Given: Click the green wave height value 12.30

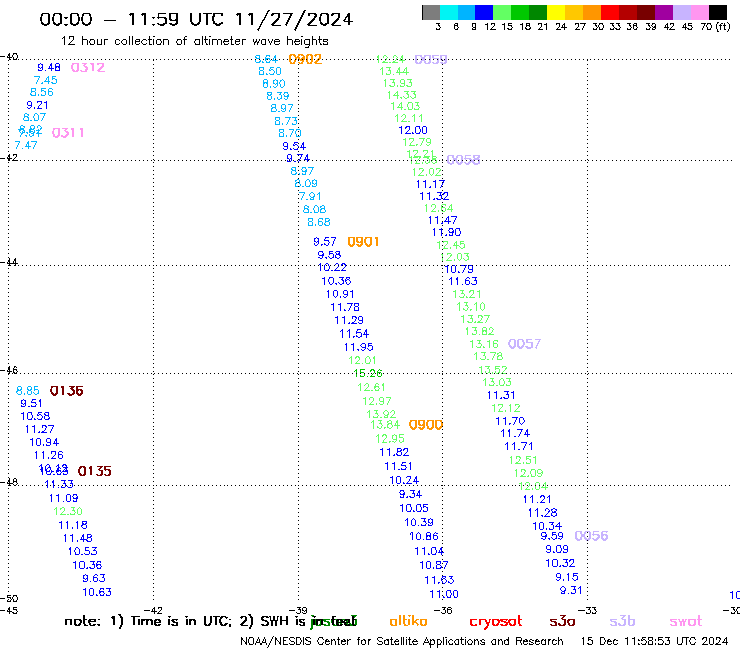Looking at the screenshot, I should 67,511.
